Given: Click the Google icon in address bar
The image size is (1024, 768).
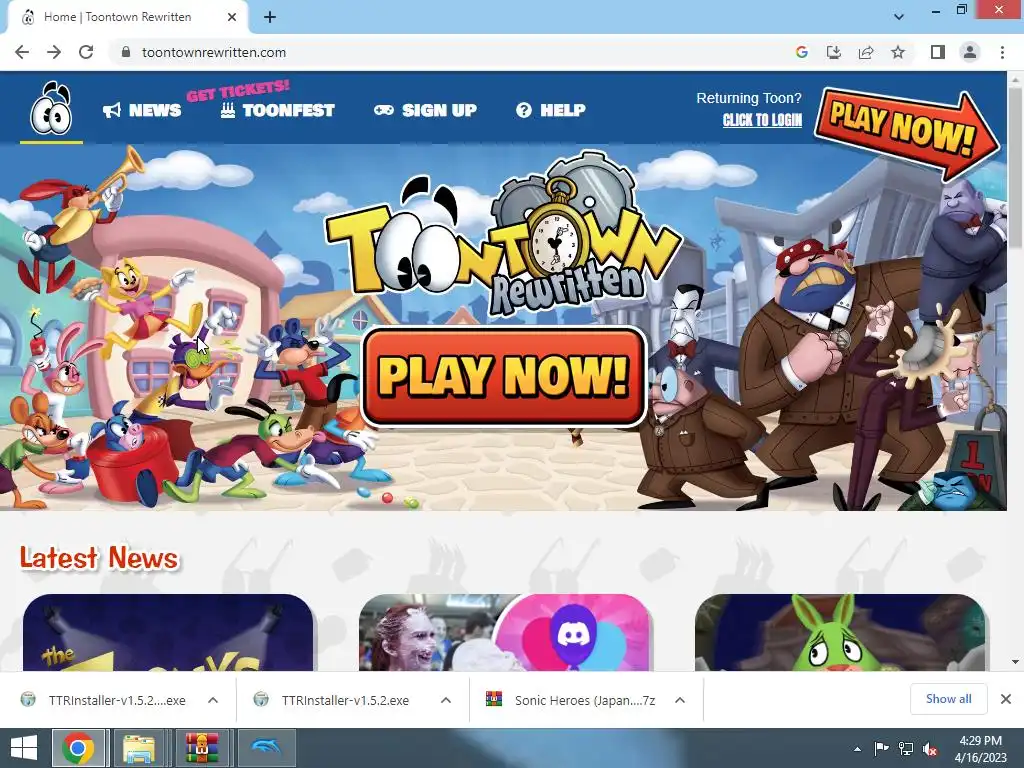Looking at the screenshot, I should [x=802, y=52].
